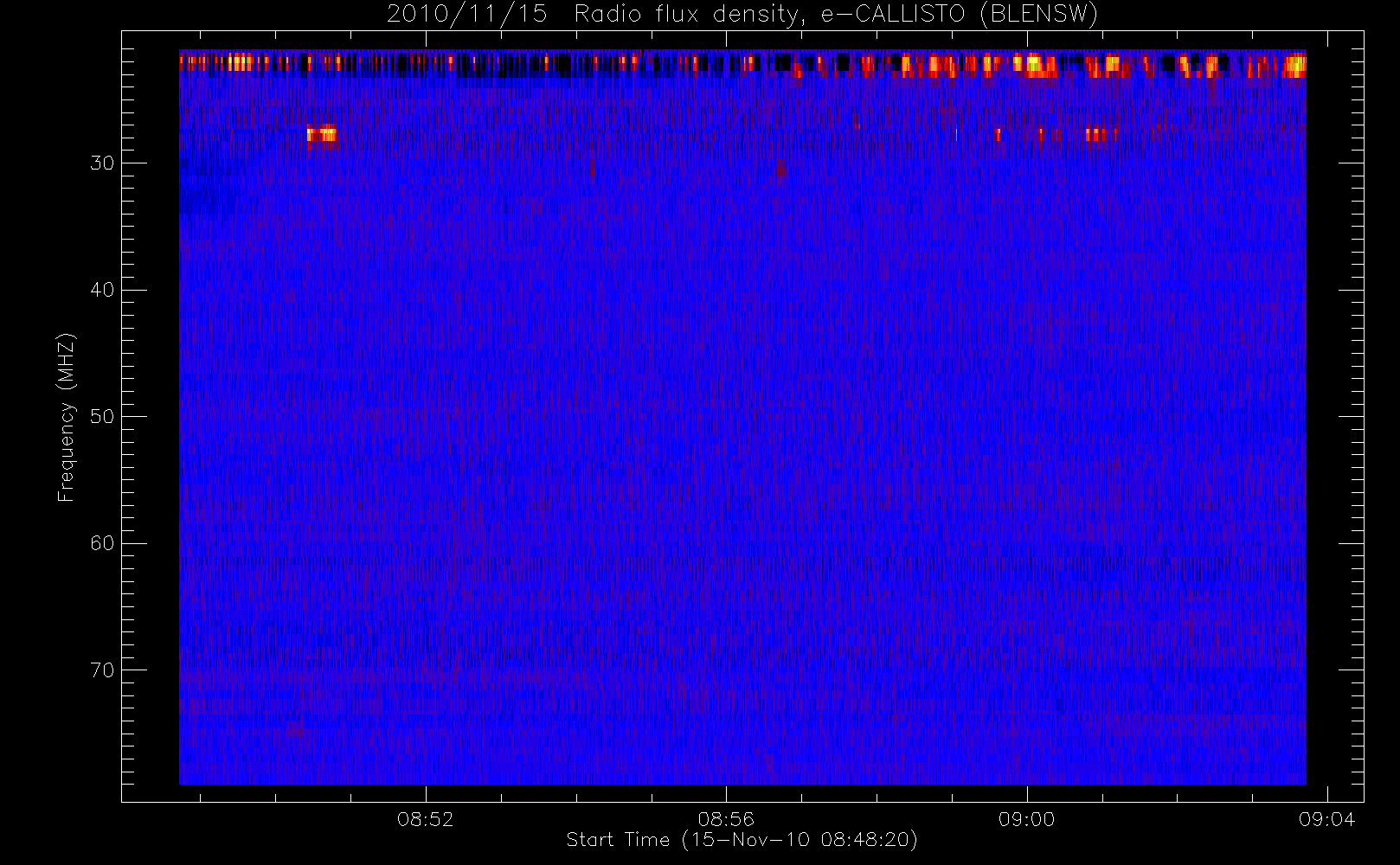Screen dimensions: 1400x865
Task: Click the date "2010/11/15" in the title
Action: pyautogui.click(x=466, y=15)
